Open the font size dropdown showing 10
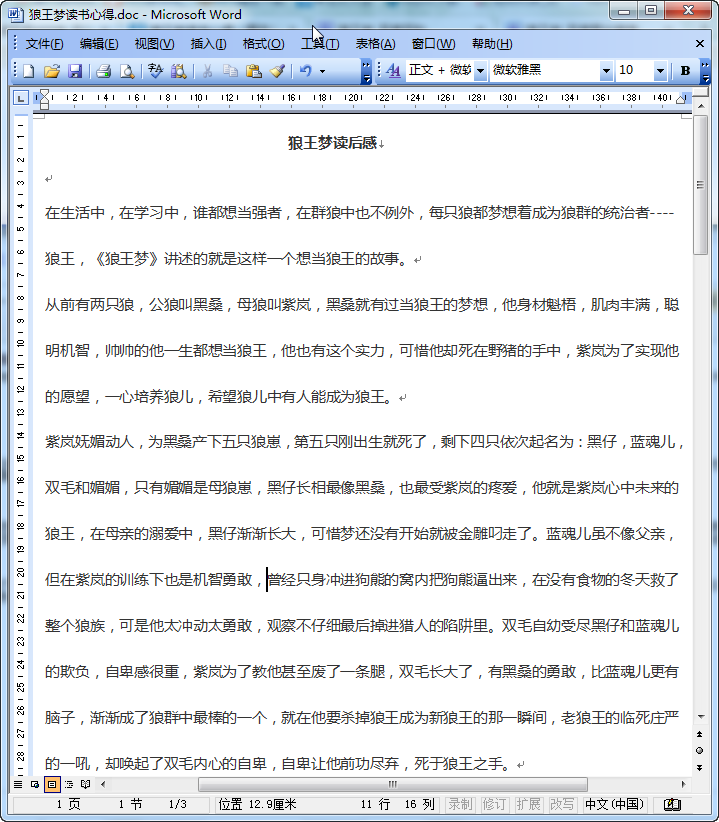Screen dimensions: 719x822 point(660,71)
